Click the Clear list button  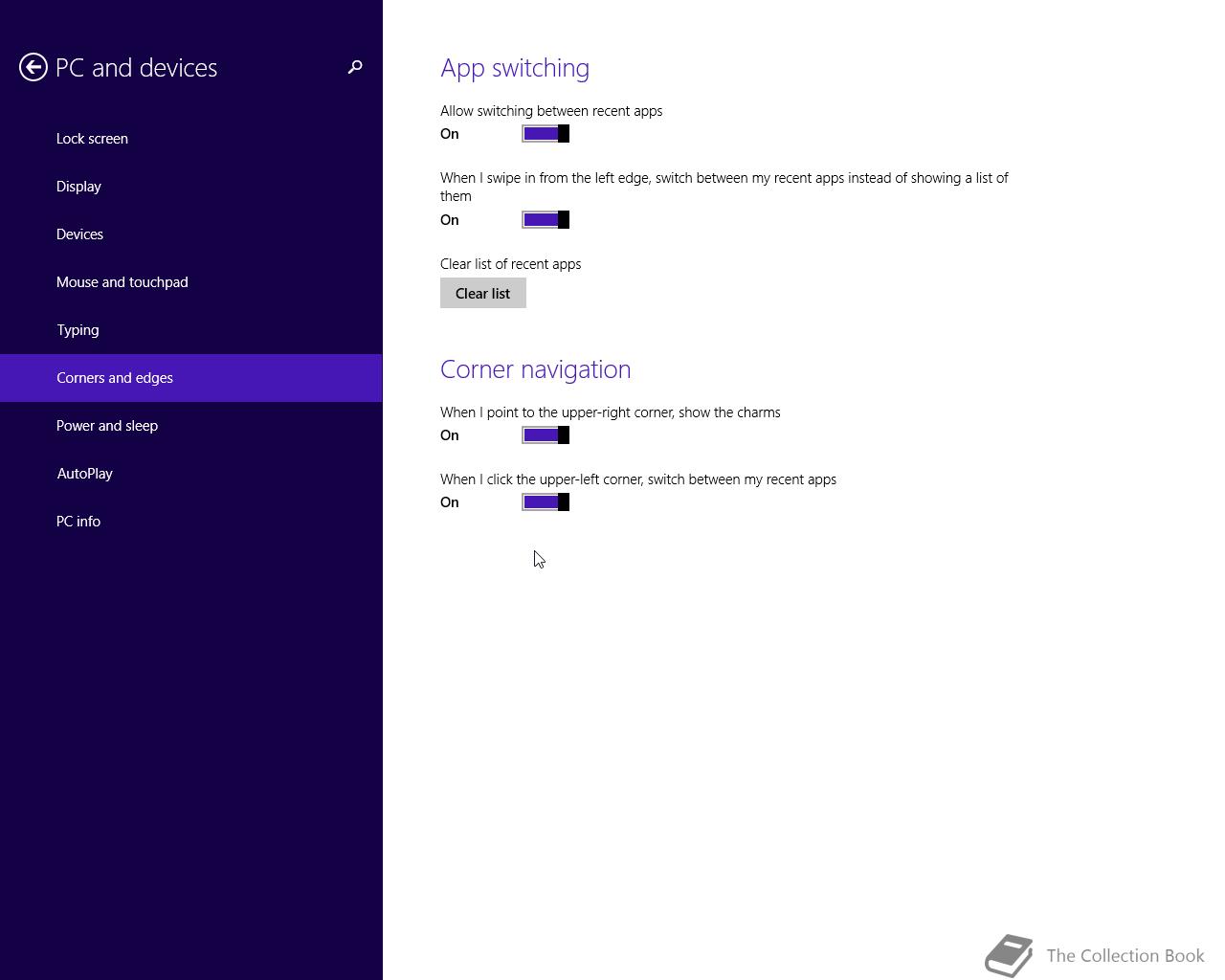point(483,293)
